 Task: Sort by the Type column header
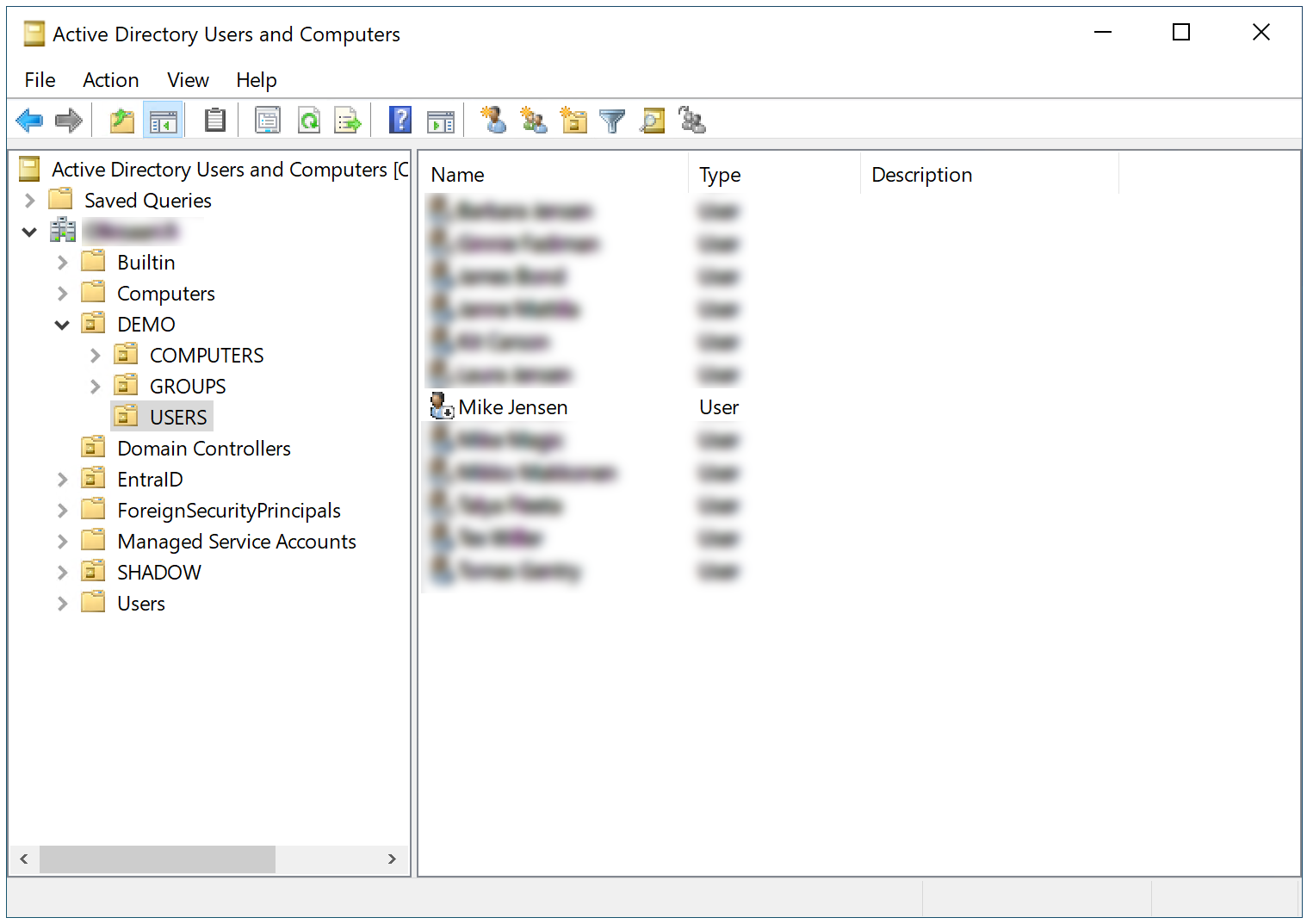click(774, 175)
